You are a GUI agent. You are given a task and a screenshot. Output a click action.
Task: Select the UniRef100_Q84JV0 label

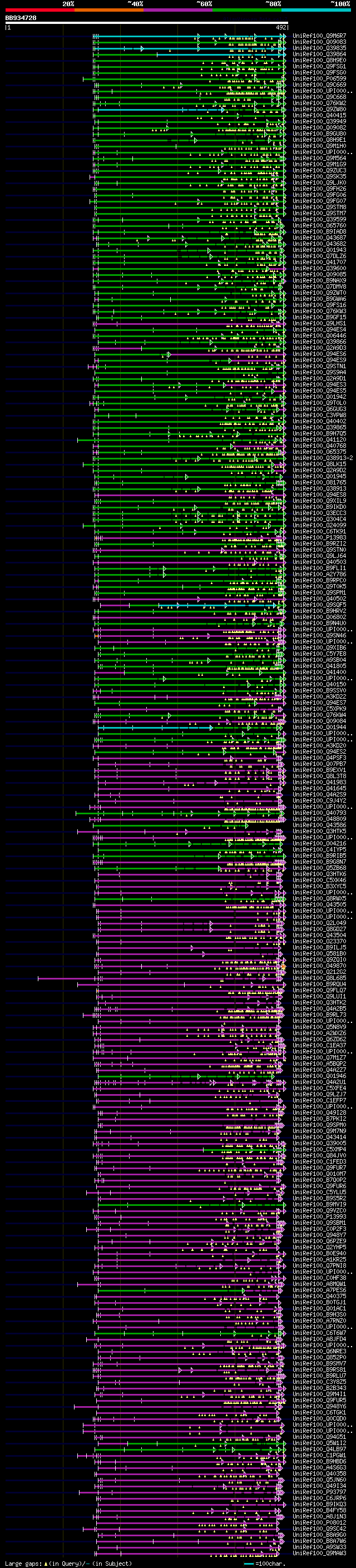(319, 1155)
